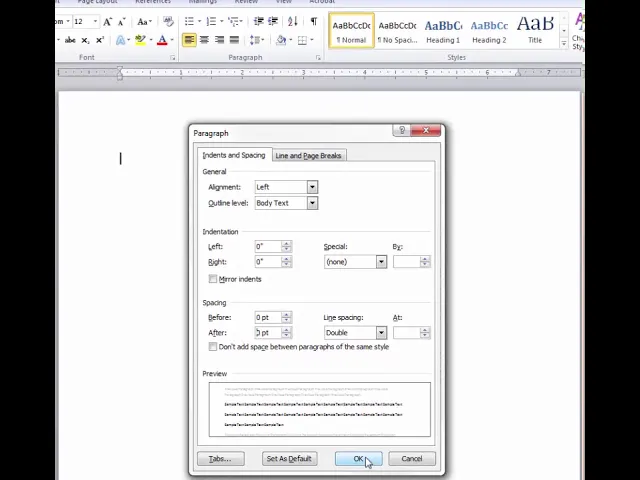This screenshot has width=640, height=480.
Task: Open the Shading color dropdown arrow
Action: [291, 40]
